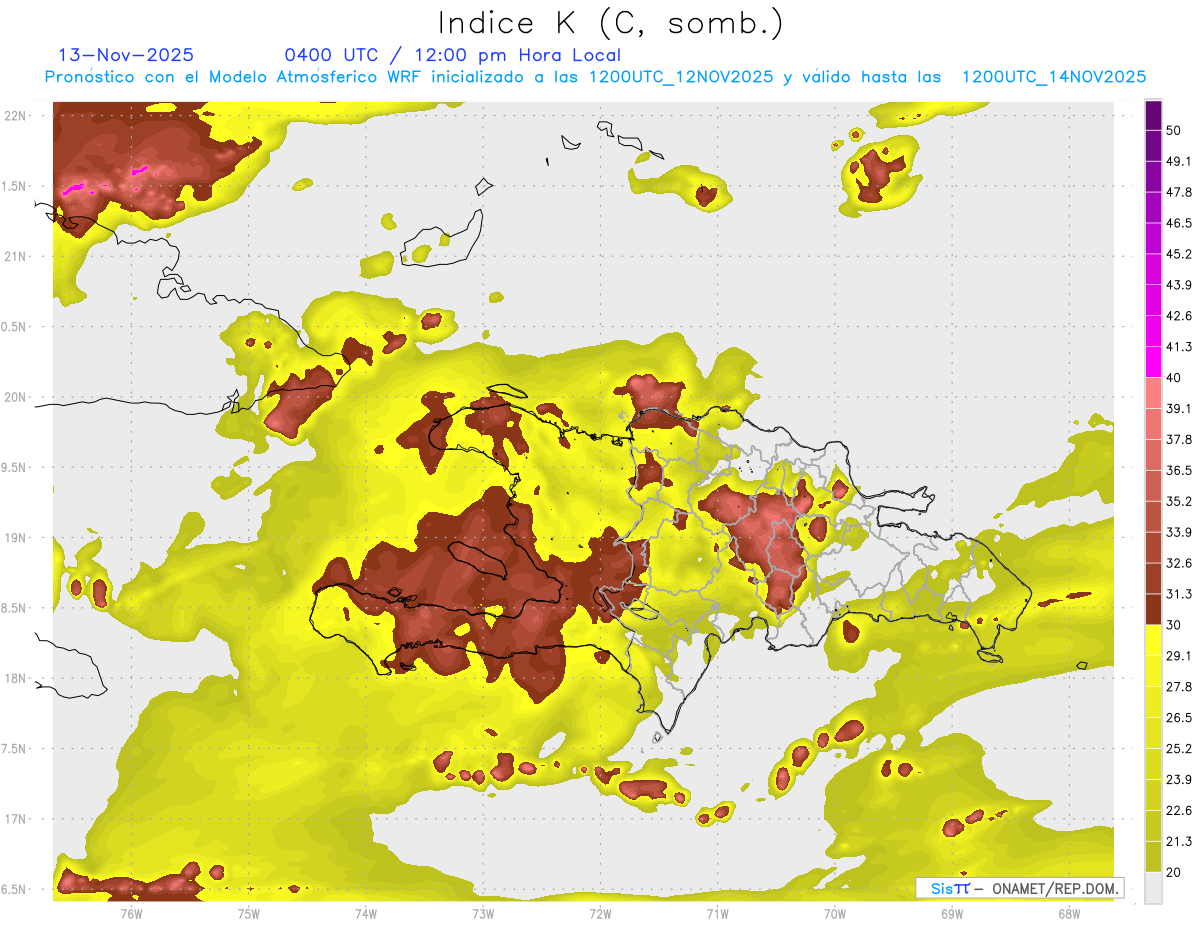Click the colorbar label "23.9"
The height and width of the screenshot is (927, 1200).
[1178, 779]
